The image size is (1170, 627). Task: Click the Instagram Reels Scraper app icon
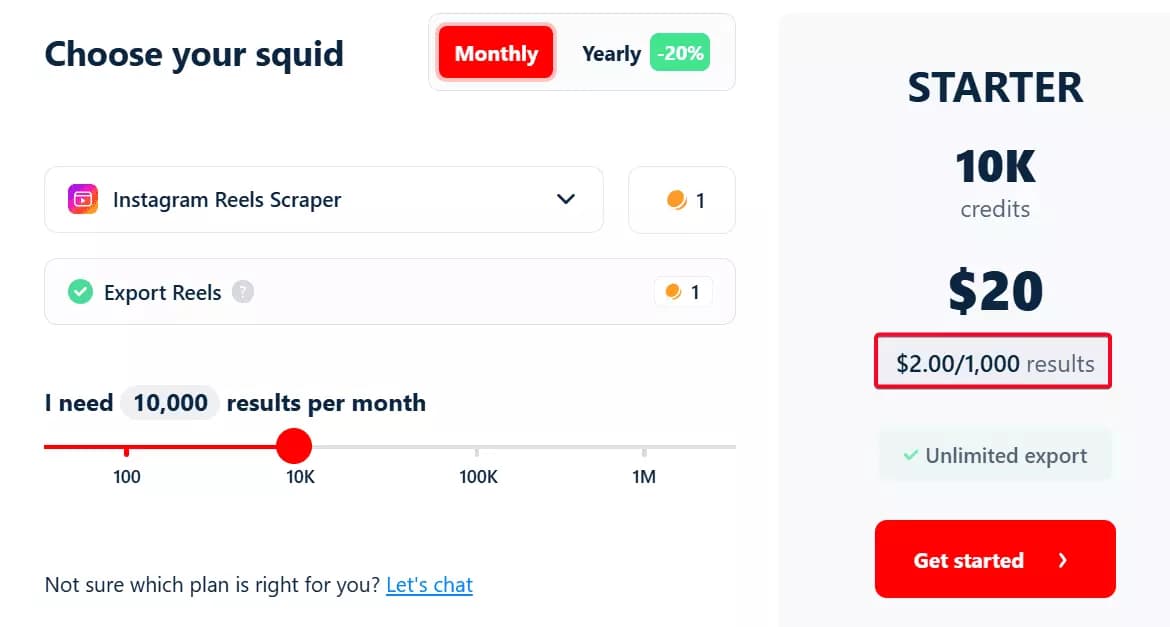[x=83, y=199]
